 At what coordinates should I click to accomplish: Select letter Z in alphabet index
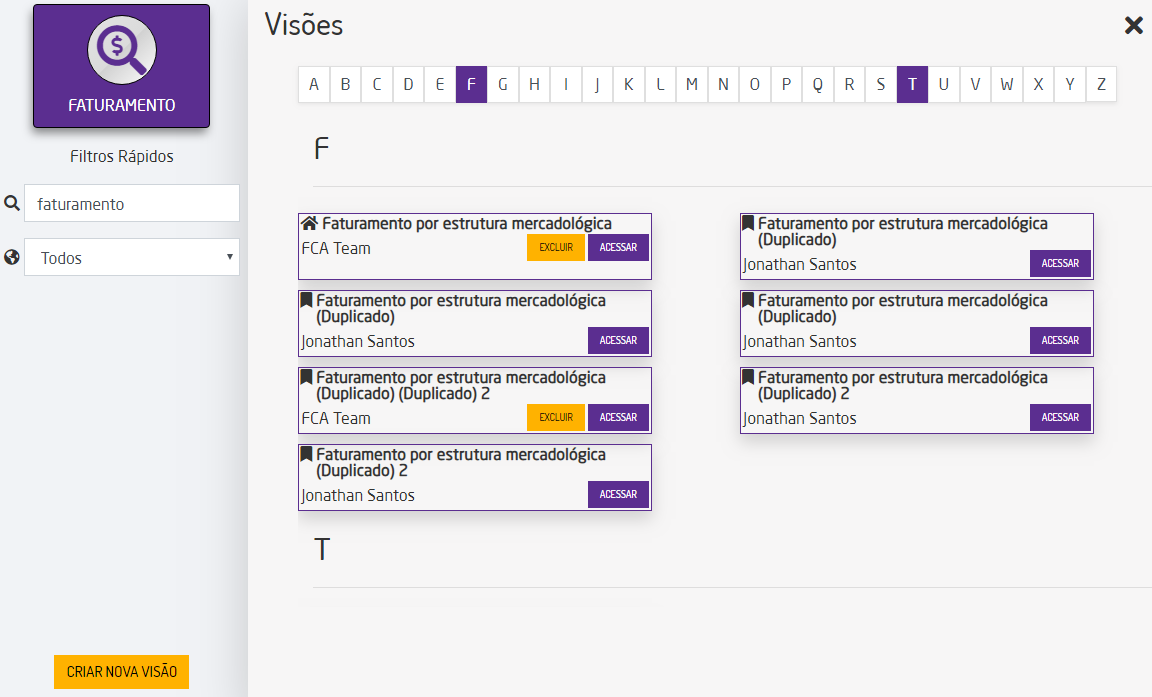pyautogui.click(x=1101, y=85)
